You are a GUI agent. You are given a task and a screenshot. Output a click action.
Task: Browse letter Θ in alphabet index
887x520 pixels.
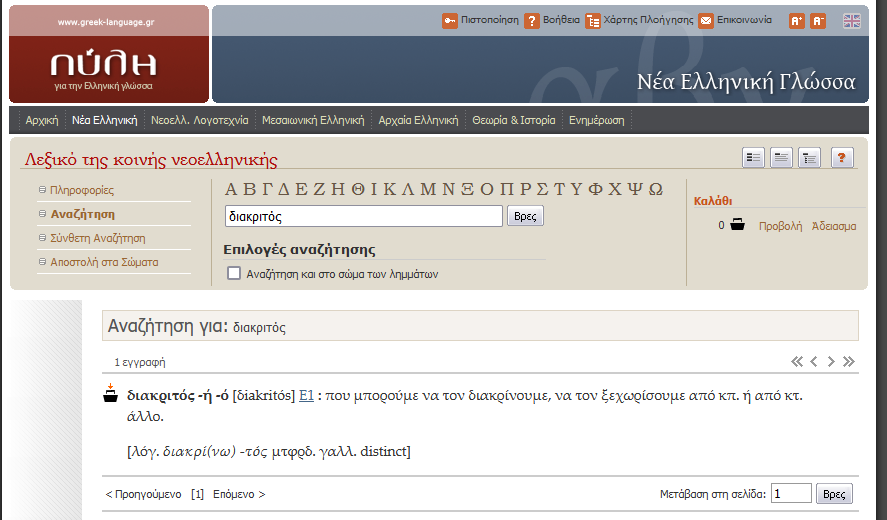click(358, 189)
